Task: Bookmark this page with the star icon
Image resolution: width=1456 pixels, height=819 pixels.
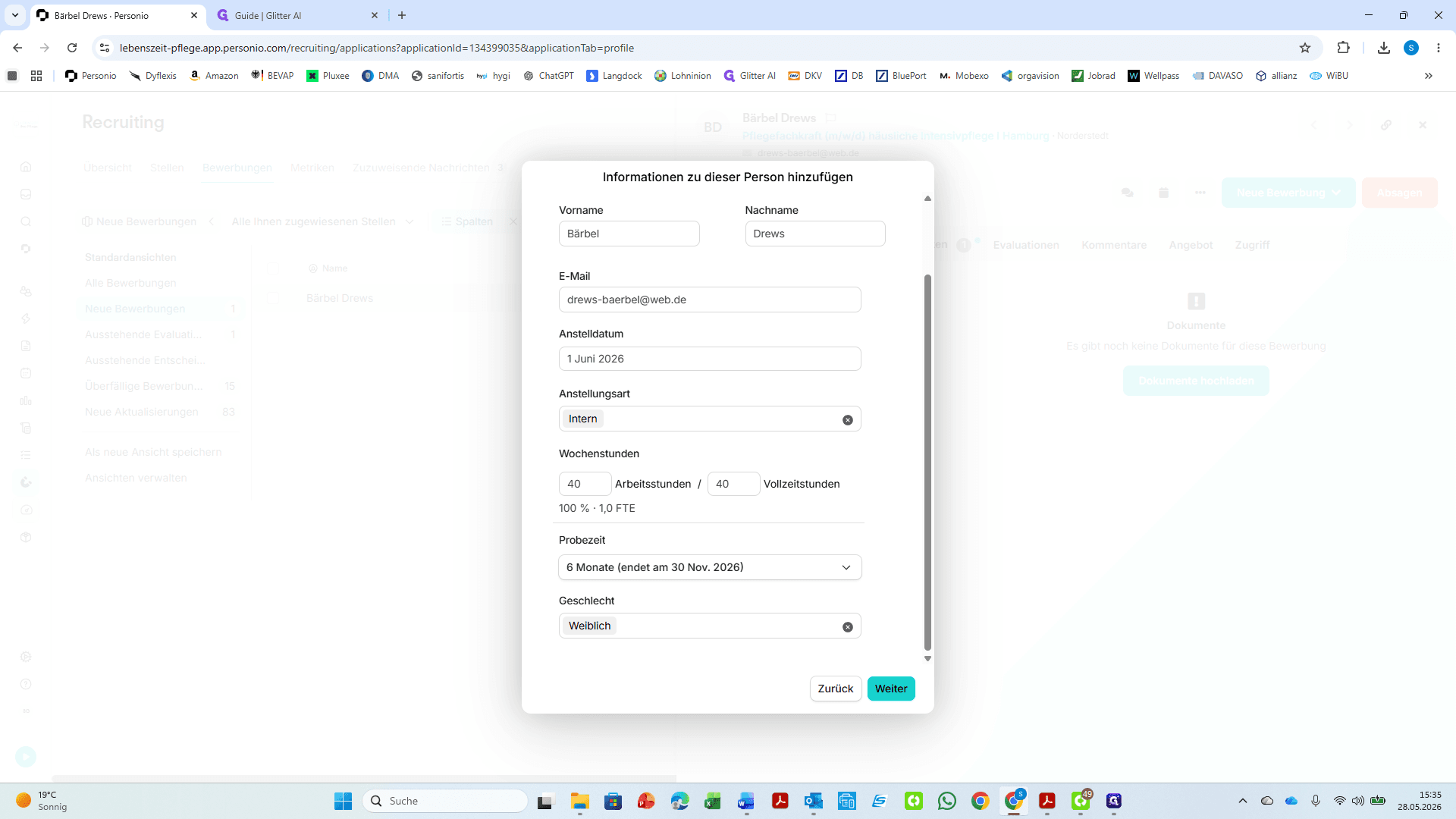Action: (x=1305, y=48)
